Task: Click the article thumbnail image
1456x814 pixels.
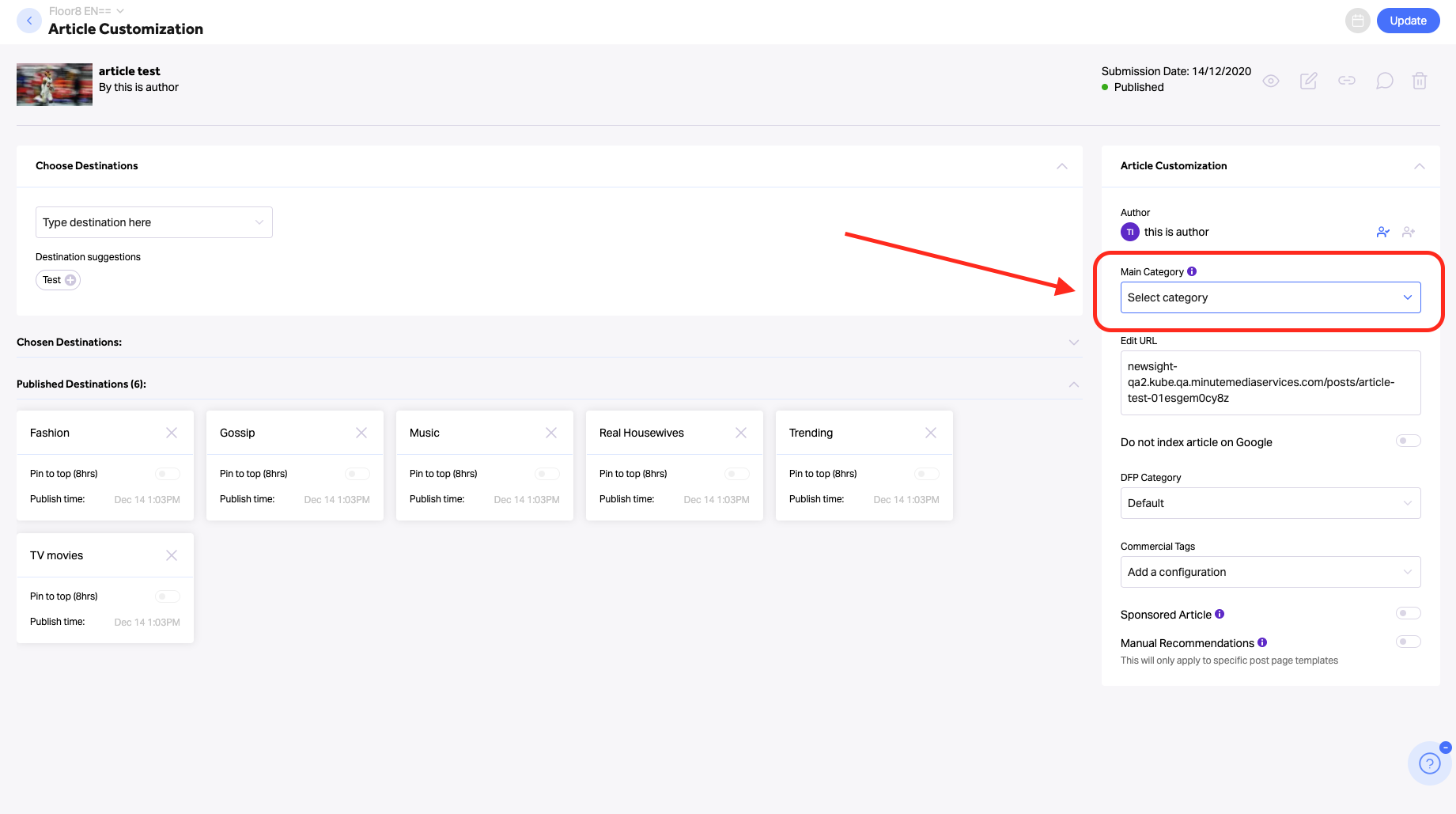Action: point(55,85)
